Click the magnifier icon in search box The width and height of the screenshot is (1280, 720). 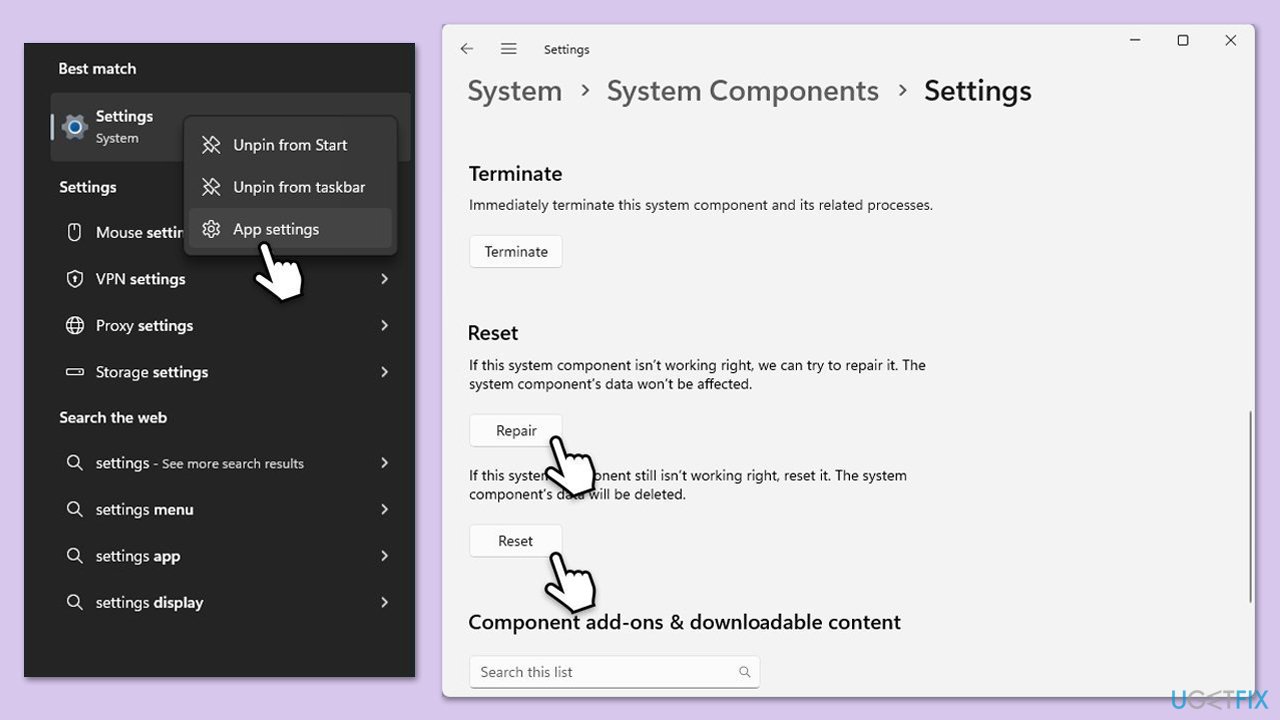(744, 672)
